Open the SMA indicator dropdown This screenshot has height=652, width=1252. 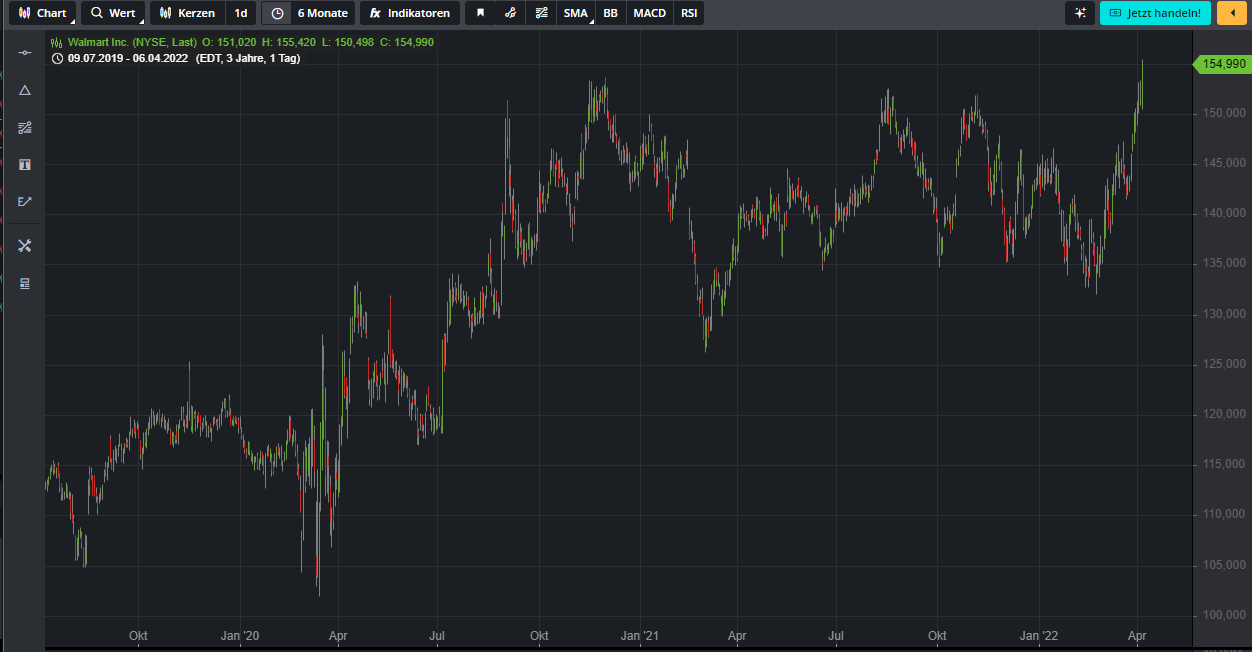point(576,13)
